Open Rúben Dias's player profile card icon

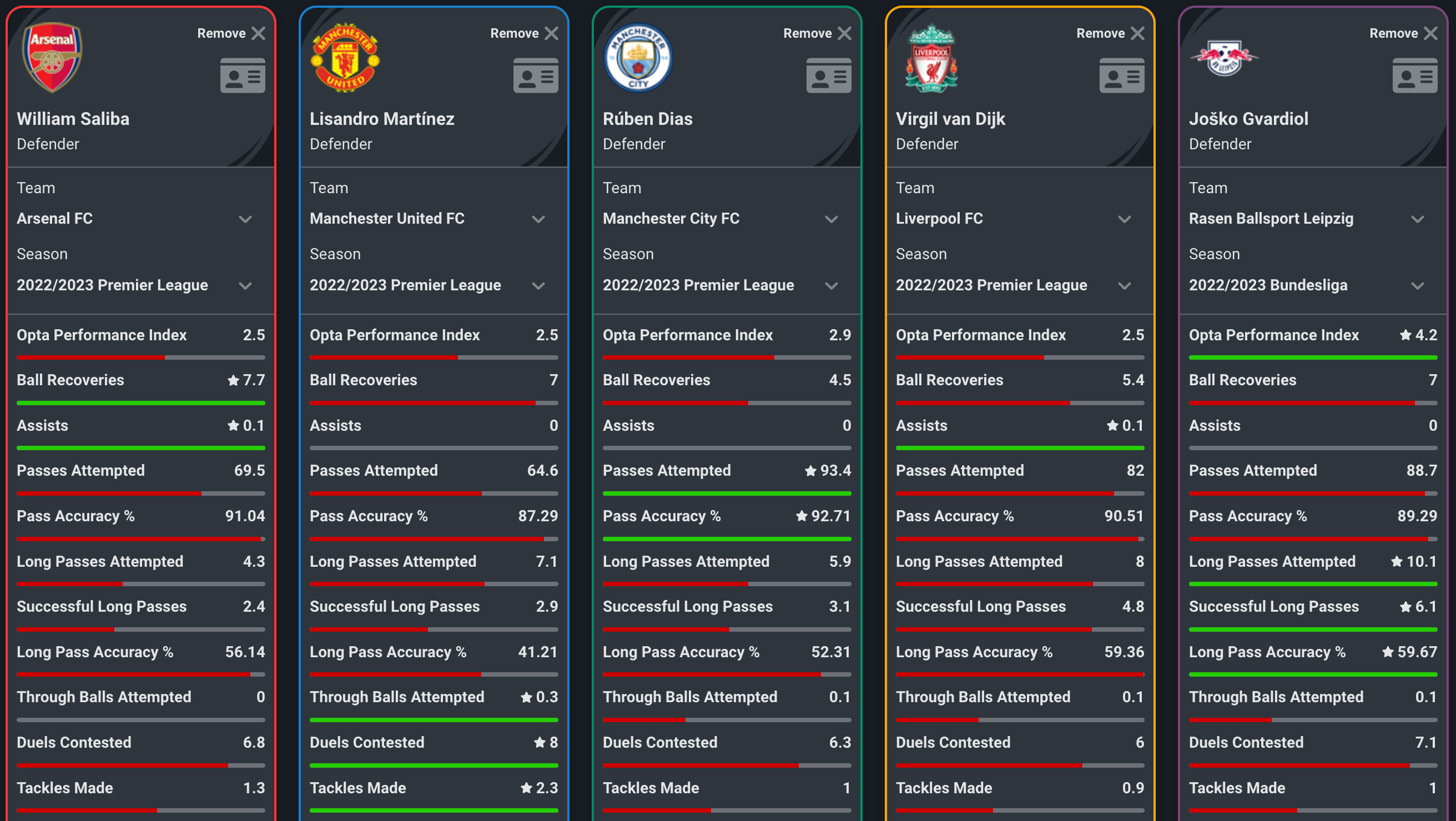coord(829,75)
